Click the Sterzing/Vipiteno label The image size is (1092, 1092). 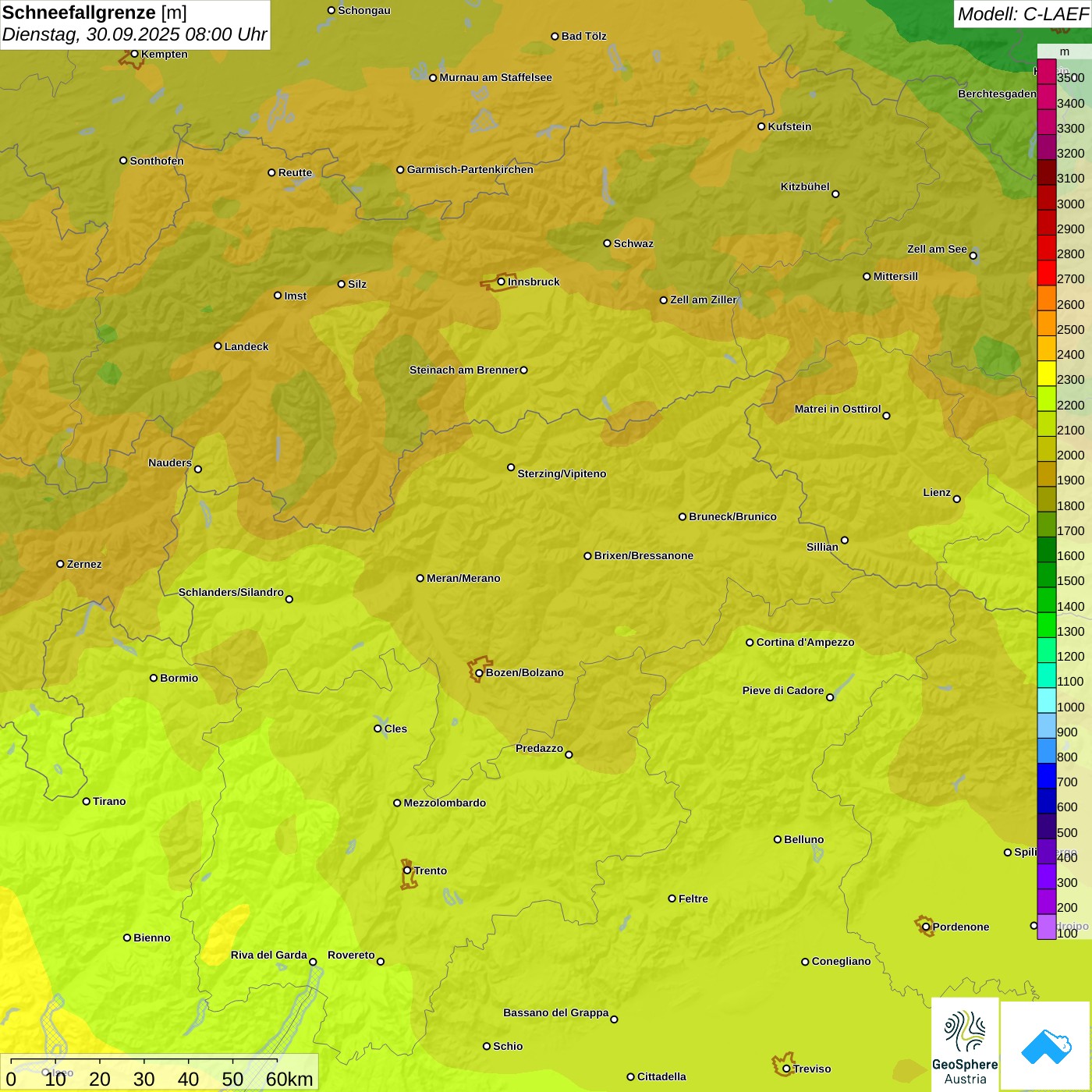click(x=562, y=473)
